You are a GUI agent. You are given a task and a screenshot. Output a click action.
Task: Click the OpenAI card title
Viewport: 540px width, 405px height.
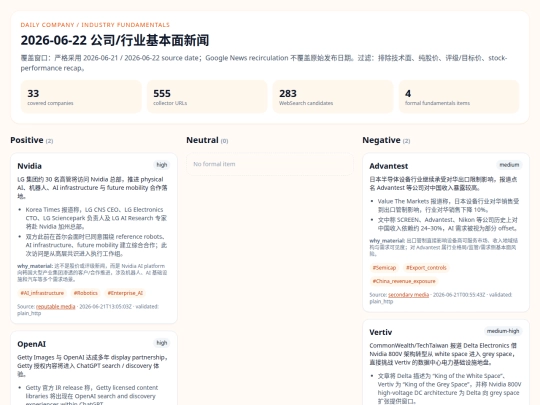(31, 344)
